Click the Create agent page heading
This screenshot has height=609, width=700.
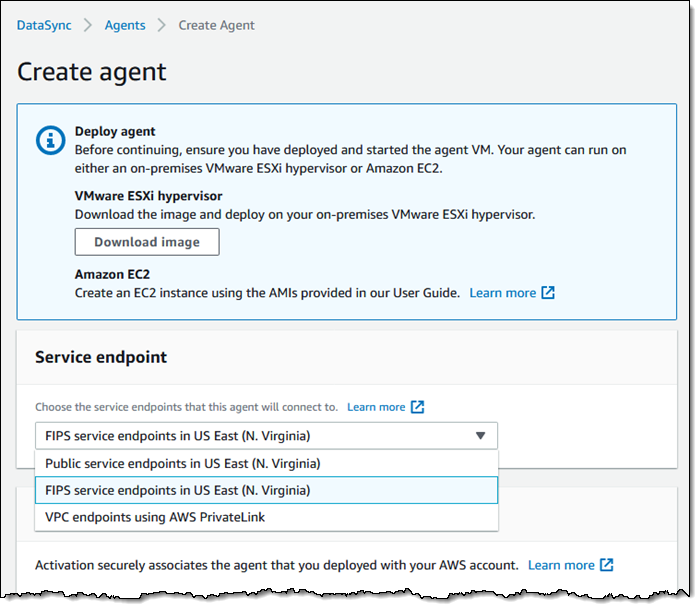pyautogui.click(x=92, y=72)
